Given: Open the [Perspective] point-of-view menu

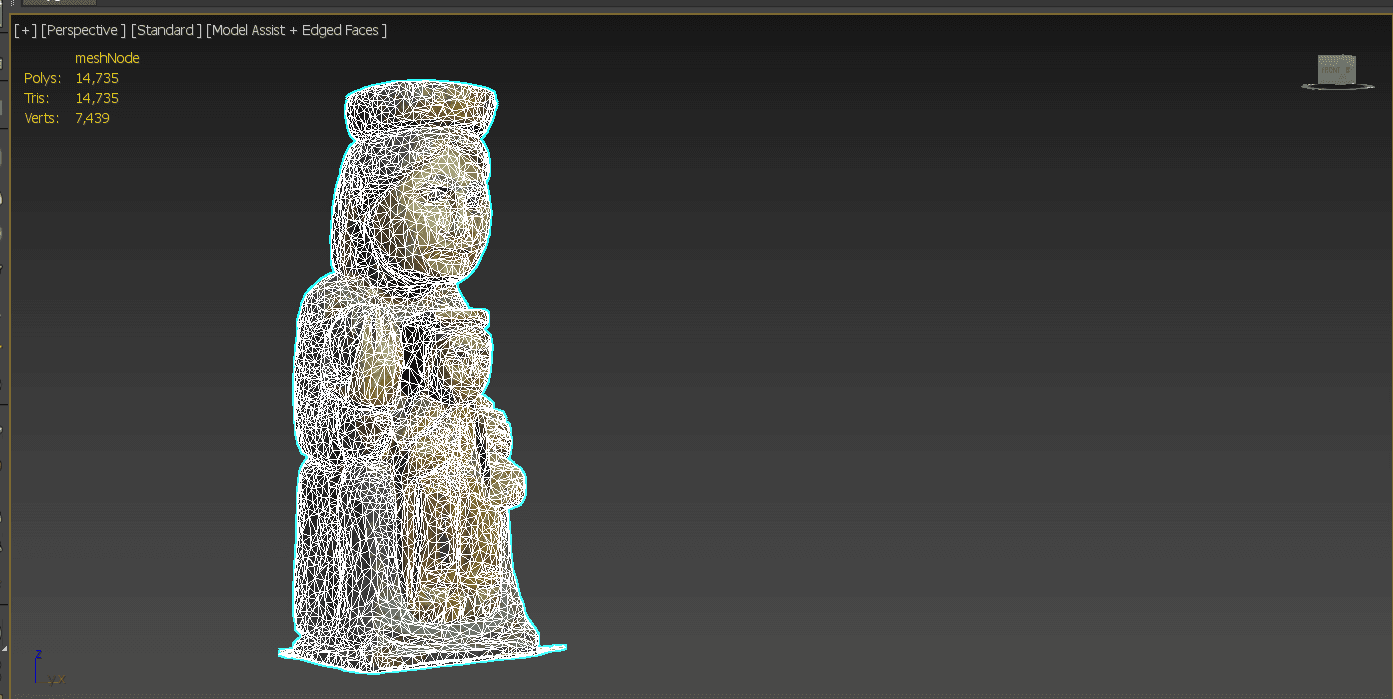Looking at the screenshot, I should (84, 30).
